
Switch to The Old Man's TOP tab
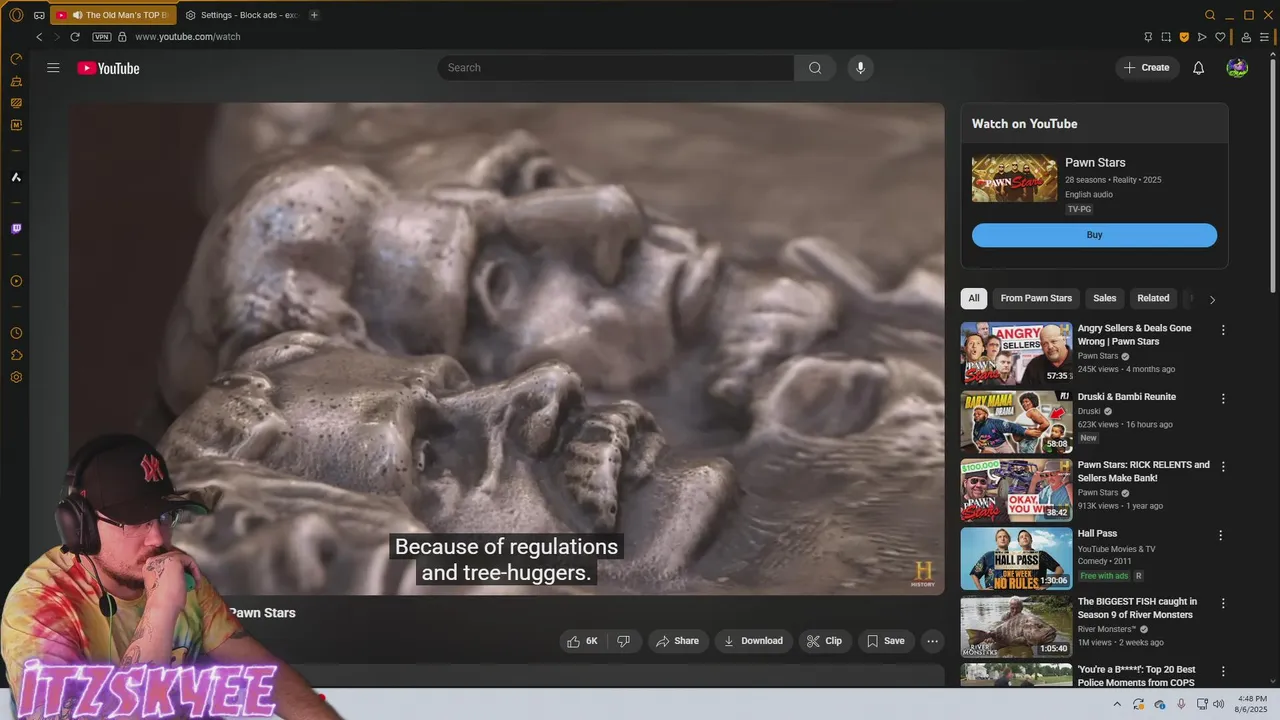tap(113, 15)
